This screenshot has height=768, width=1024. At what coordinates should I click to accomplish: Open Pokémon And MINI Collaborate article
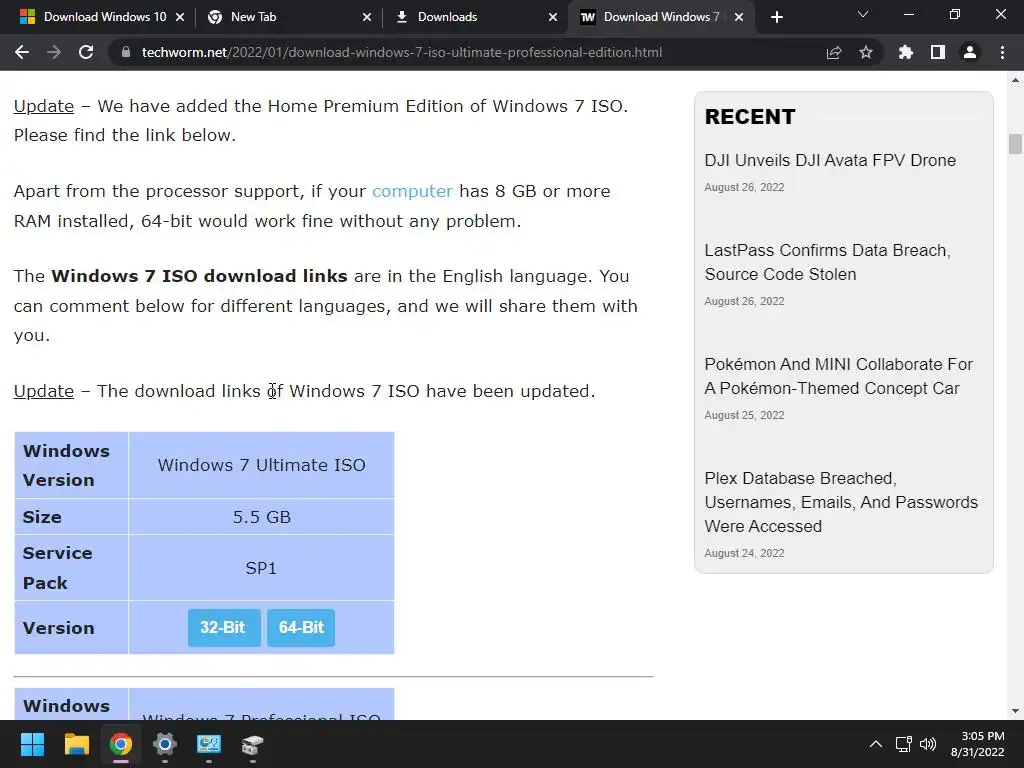pos(839,376)
